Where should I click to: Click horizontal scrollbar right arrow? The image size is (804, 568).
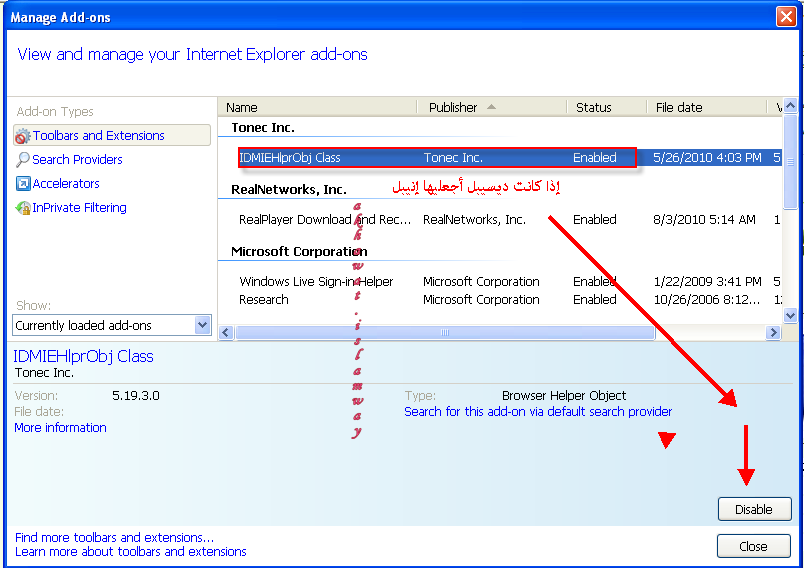click(x=773, y=332)
